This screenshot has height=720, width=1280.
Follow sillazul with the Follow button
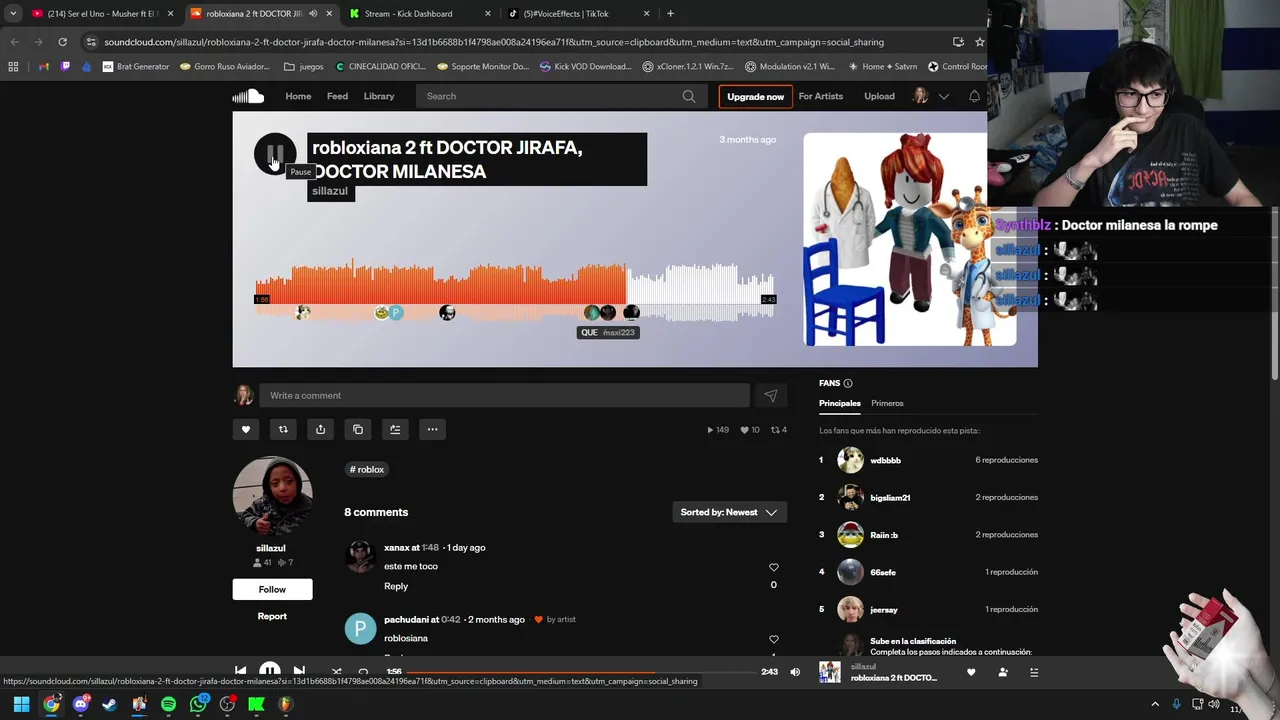point(272,589)
